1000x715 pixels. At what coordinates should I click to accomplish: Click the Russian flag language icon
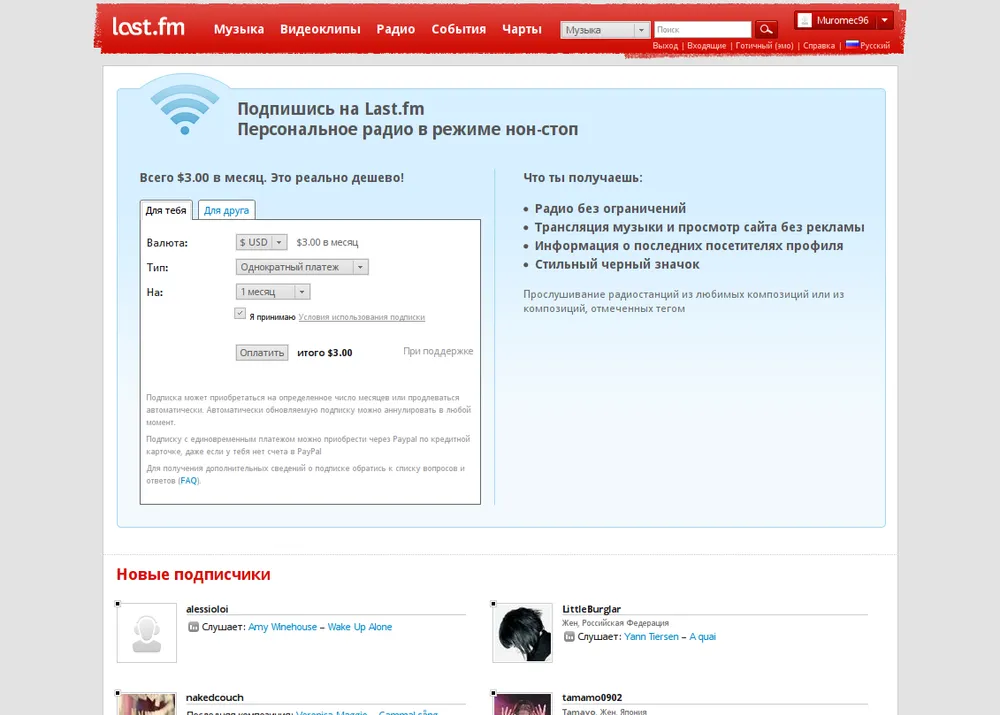[x=852, y=45]
